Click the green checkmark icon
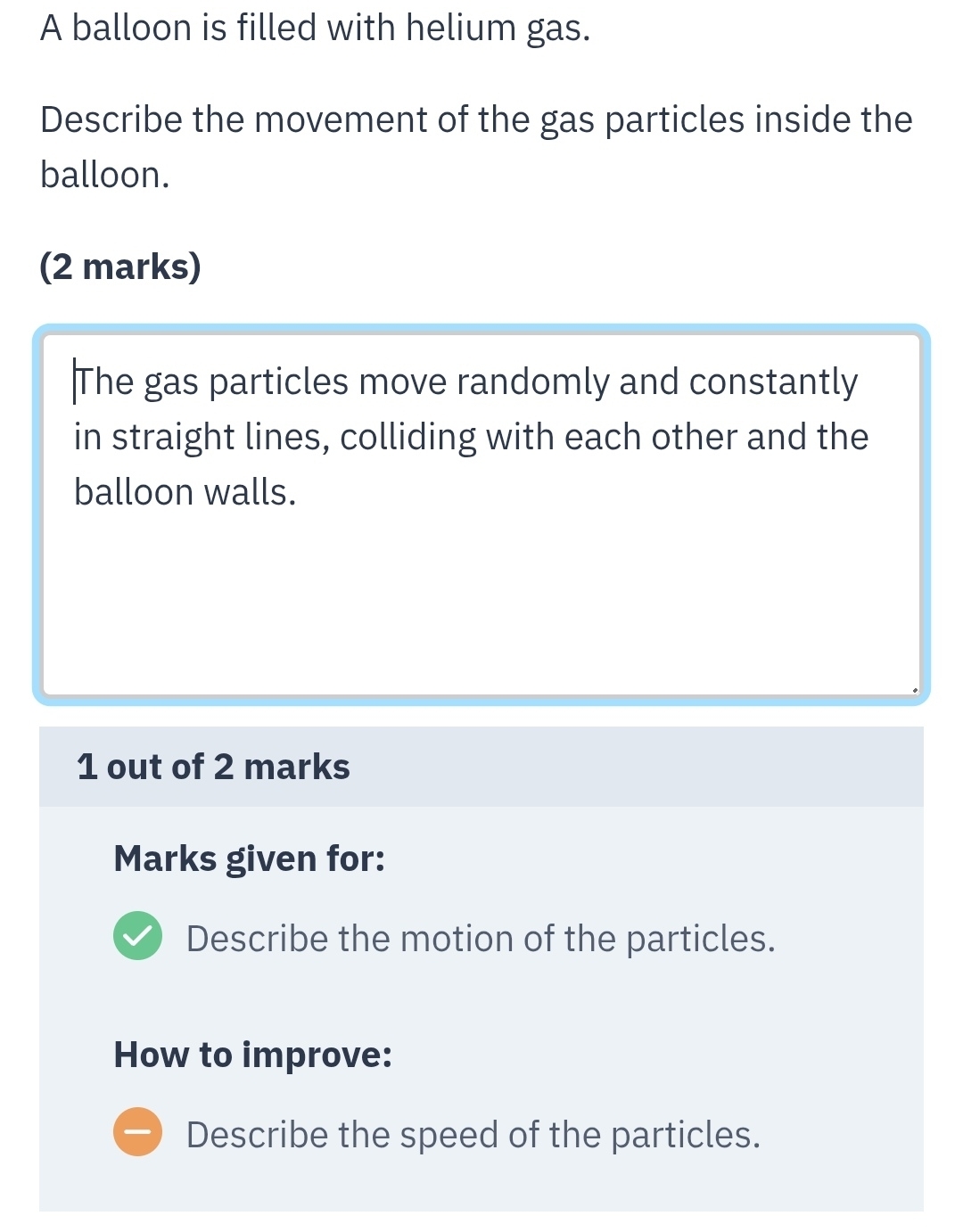963x1232 pixels. click(x=137, y=936)
